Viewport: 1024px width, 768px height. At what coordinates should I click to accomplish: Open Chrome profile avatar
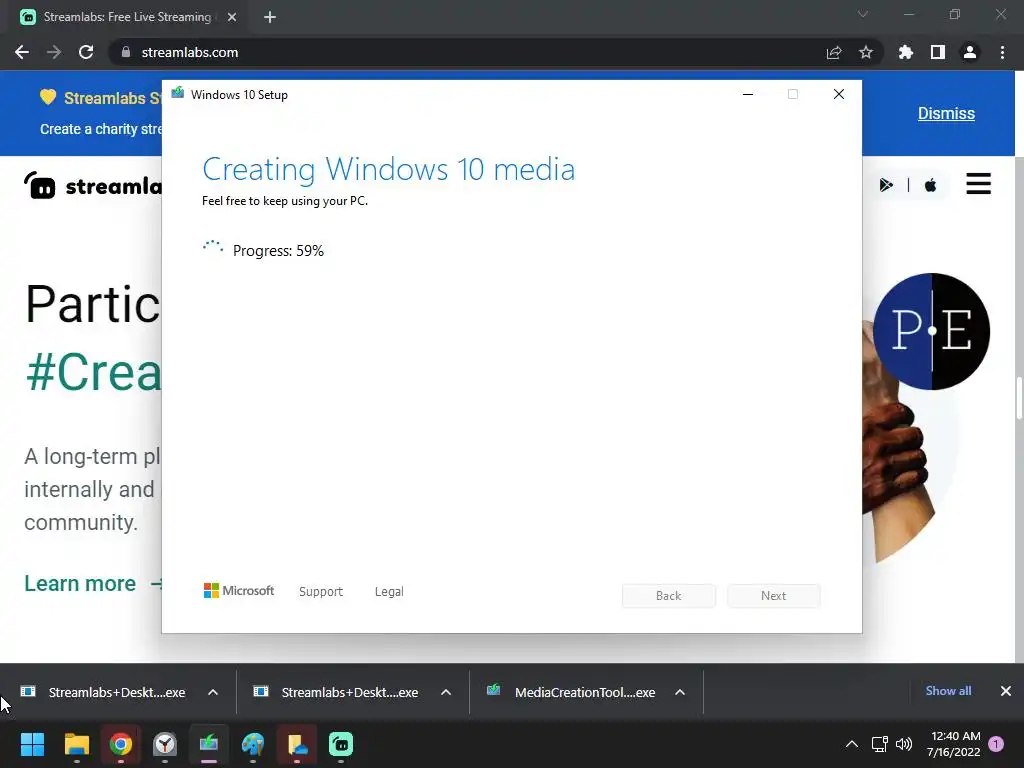coord(970,52)
